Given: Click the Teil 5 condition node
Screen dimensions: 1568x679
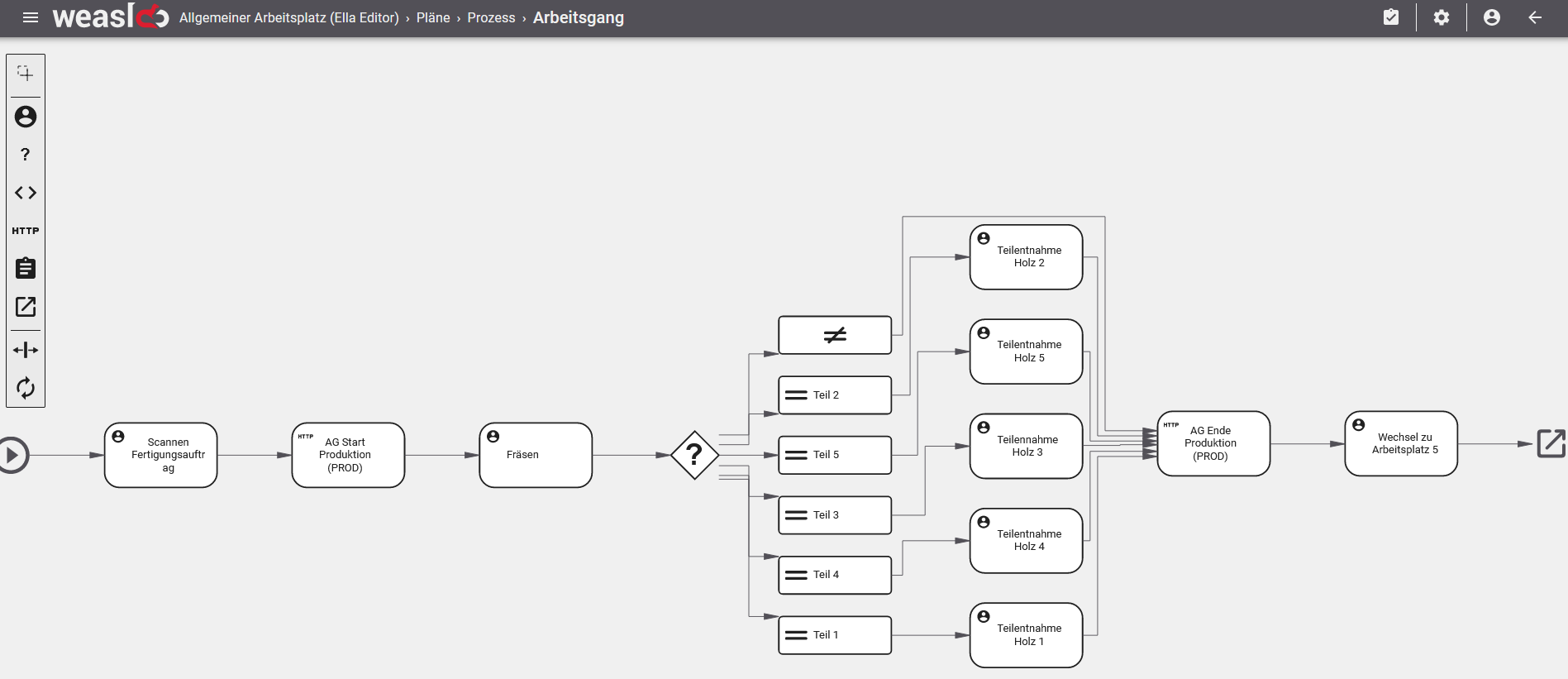Looking at the screenshot, I should (835, 455).
